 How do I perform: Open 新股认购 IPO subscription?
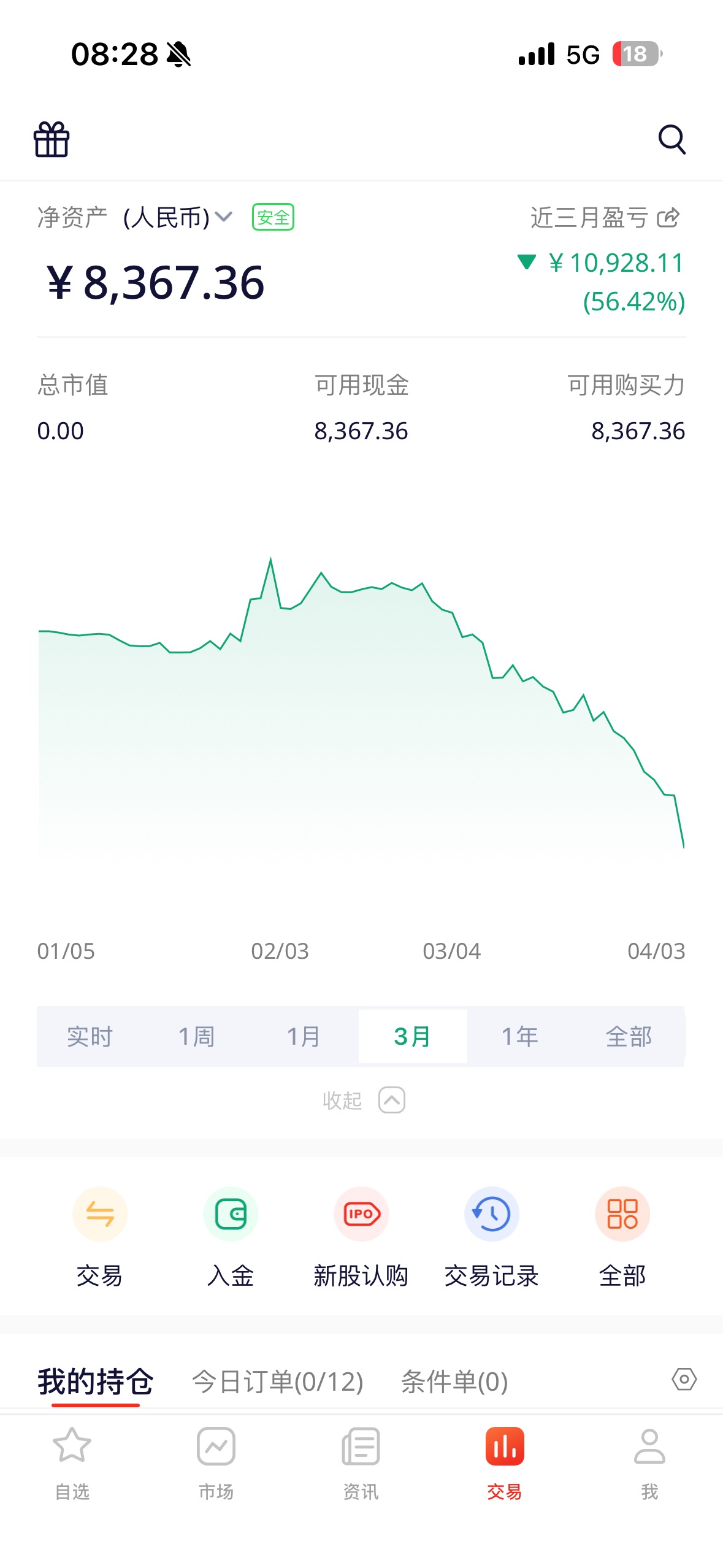pyautogui.click(x=361, y=1215)
